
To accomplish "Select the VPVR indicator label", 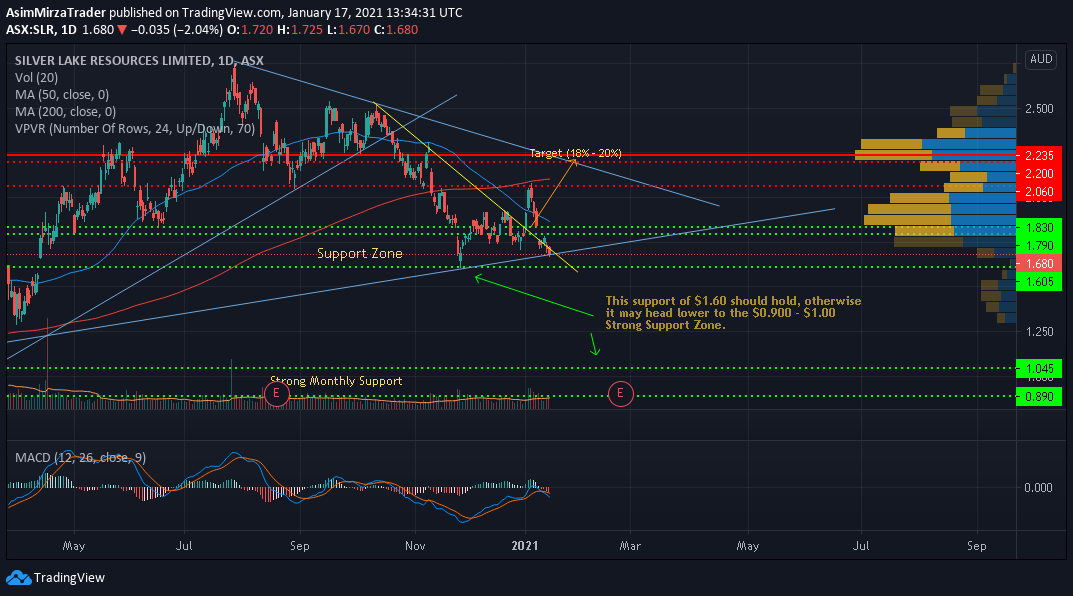I will pos(135,129).
